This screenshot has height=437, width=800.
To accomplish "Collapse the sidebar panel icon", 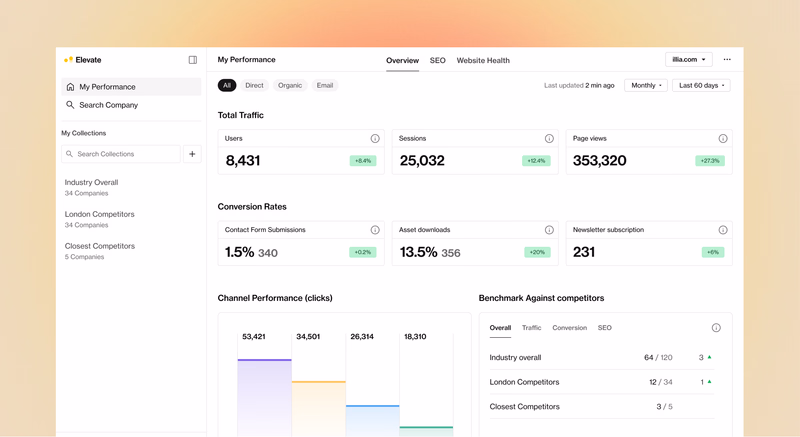I will tap(193, 60).
